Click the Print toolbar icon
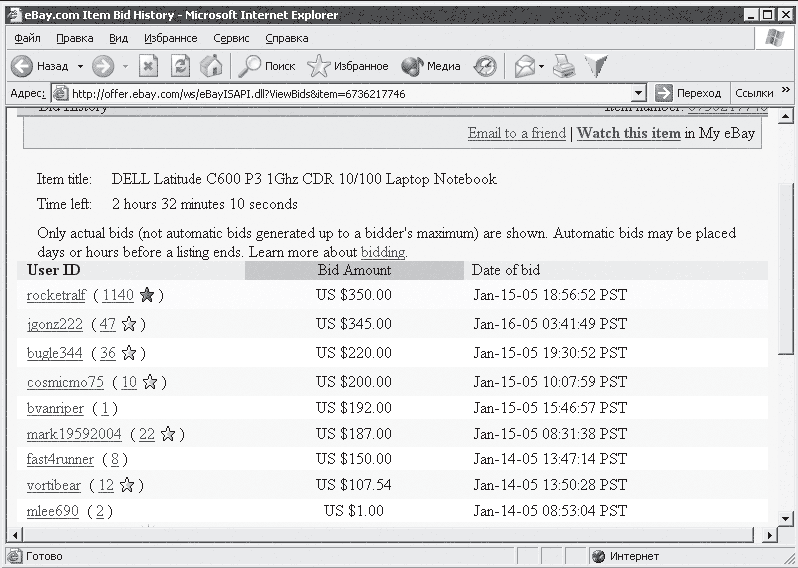Image resolution: width=798 pixels, height=568 pixels. [565, 66]
